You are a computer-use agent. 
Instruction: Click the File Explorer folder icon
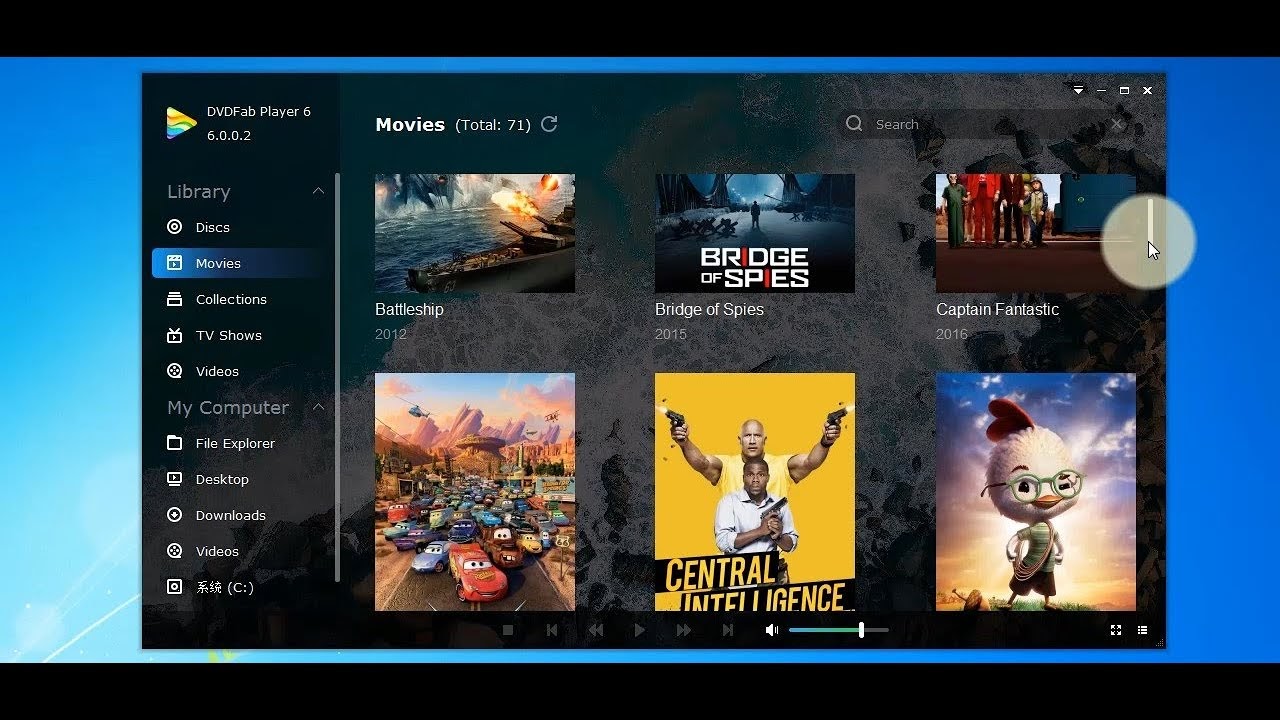(x=175, y=443)
